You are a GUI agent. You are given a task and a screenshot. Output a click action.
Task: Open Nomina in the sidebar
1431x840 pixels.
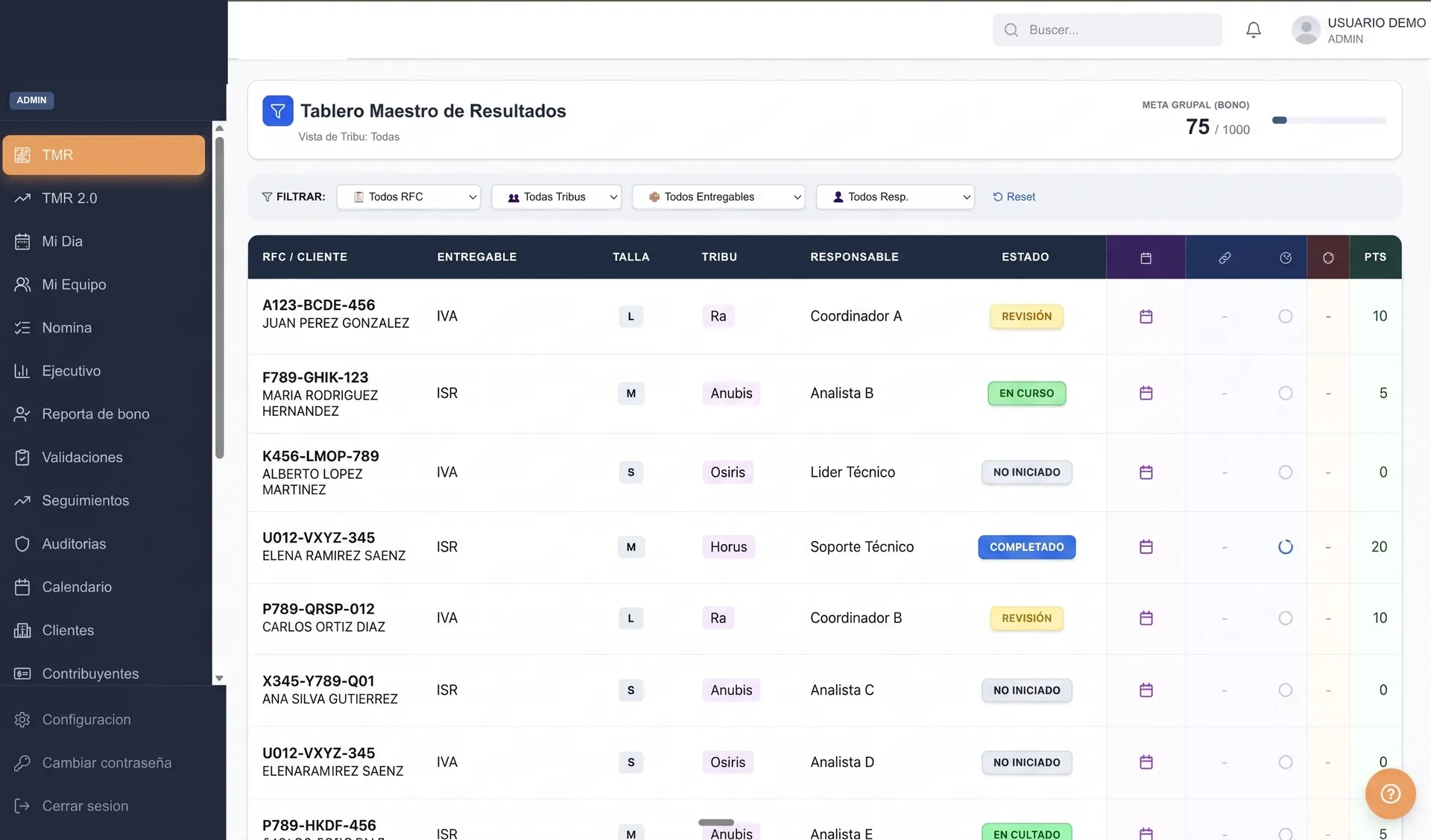pyautogui.click(x=104, y=328)
